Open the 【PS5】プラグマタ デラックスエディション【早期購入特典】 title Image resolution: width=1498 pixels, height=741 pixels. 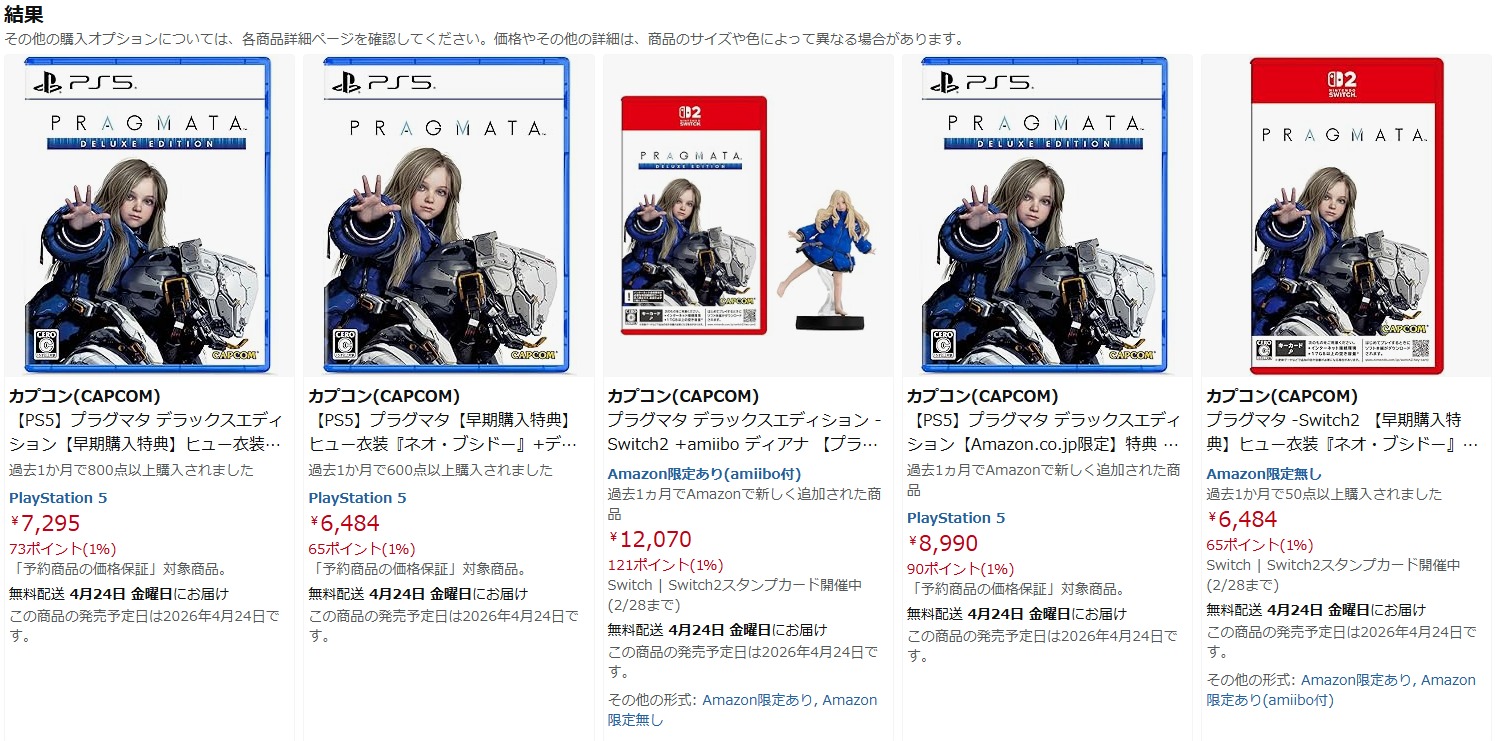point(145,431)
